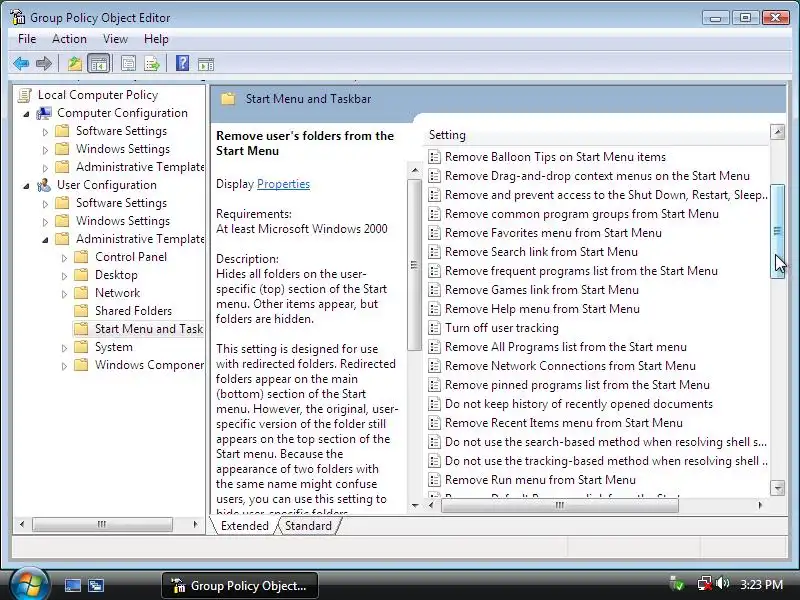Click the tree pane scroll-right arrow

(x=195, y=524)
